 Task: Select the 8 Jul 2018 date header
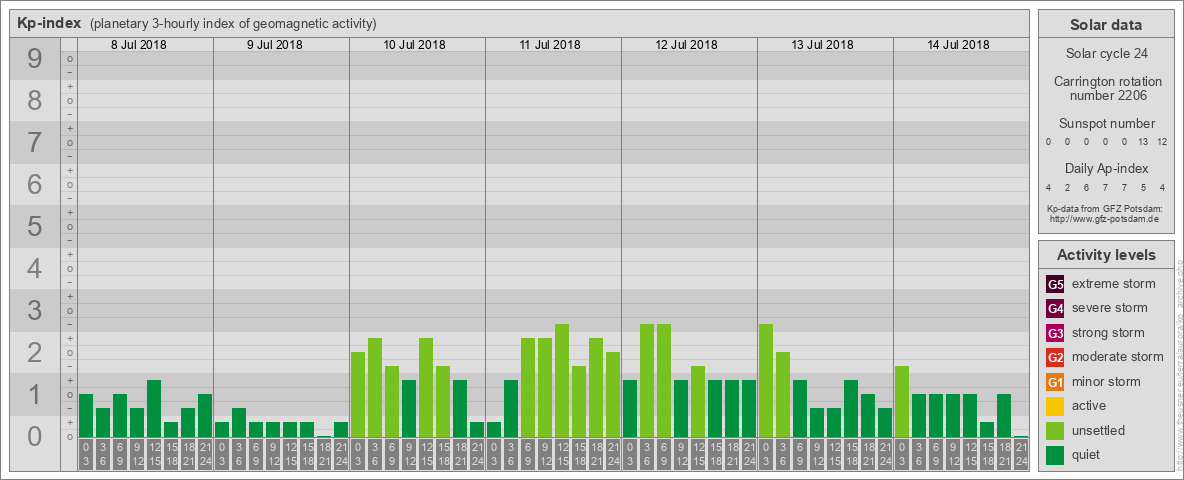pyautogui.click(x=139, y=45)
